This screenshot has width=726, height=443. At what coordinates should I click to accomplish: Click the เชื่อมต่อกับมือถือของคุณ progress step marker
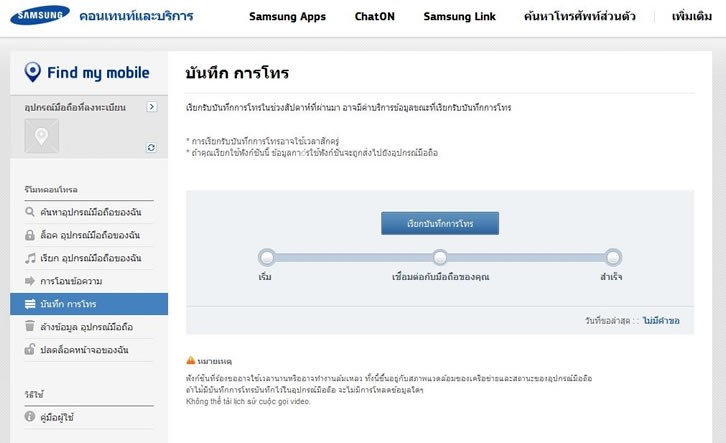point(440,257)
